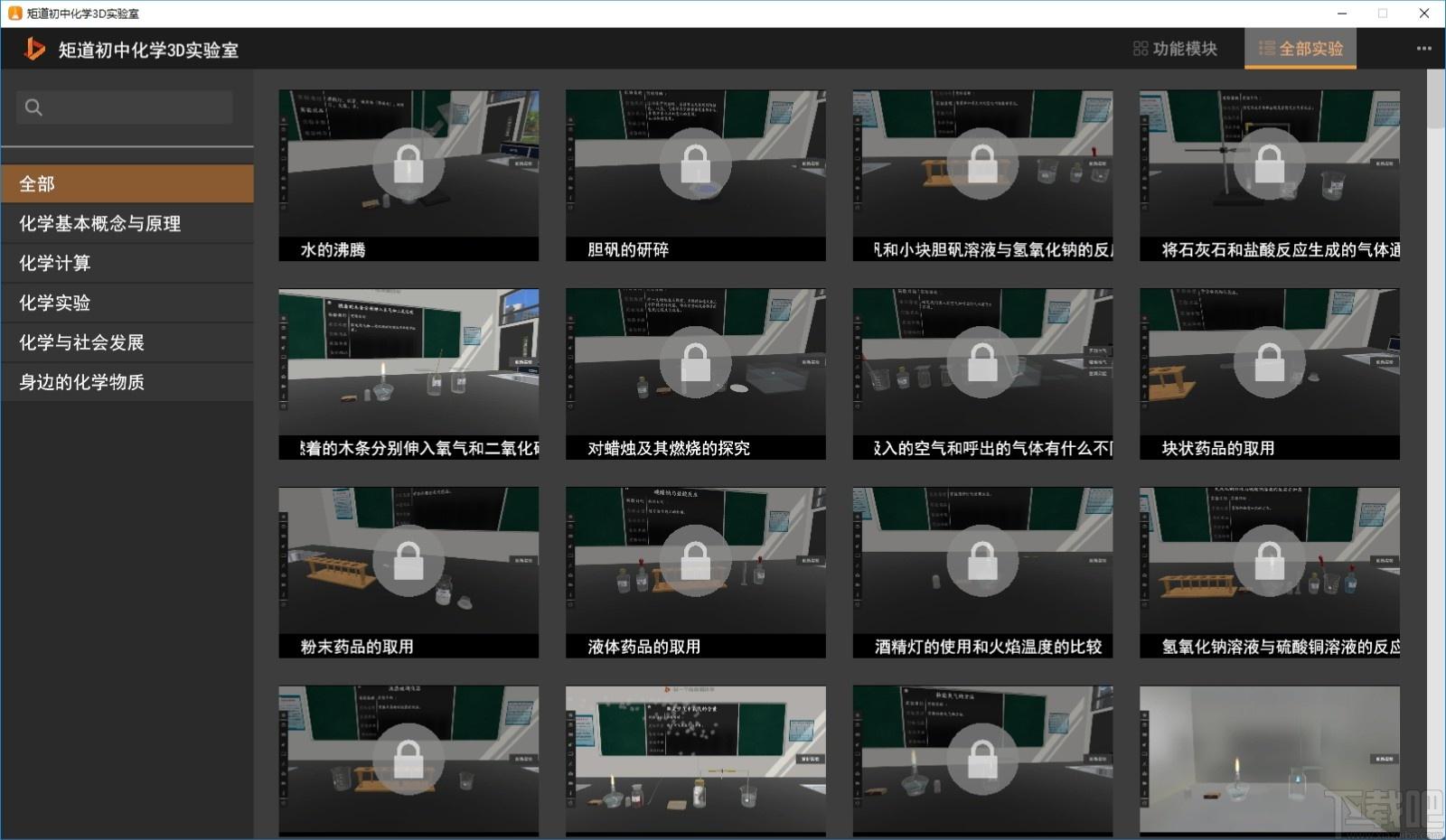Screen dimensions: 1446x840
Task: Click the lock icon on 块状药品的取用
Action: [1270, 362]
